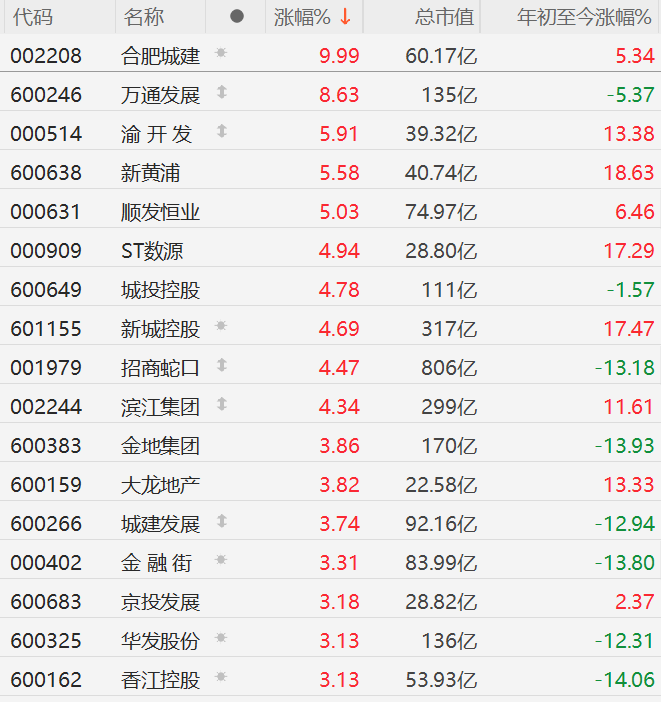Click the 4.78 gain value of 城投控股

pos(339,290)
